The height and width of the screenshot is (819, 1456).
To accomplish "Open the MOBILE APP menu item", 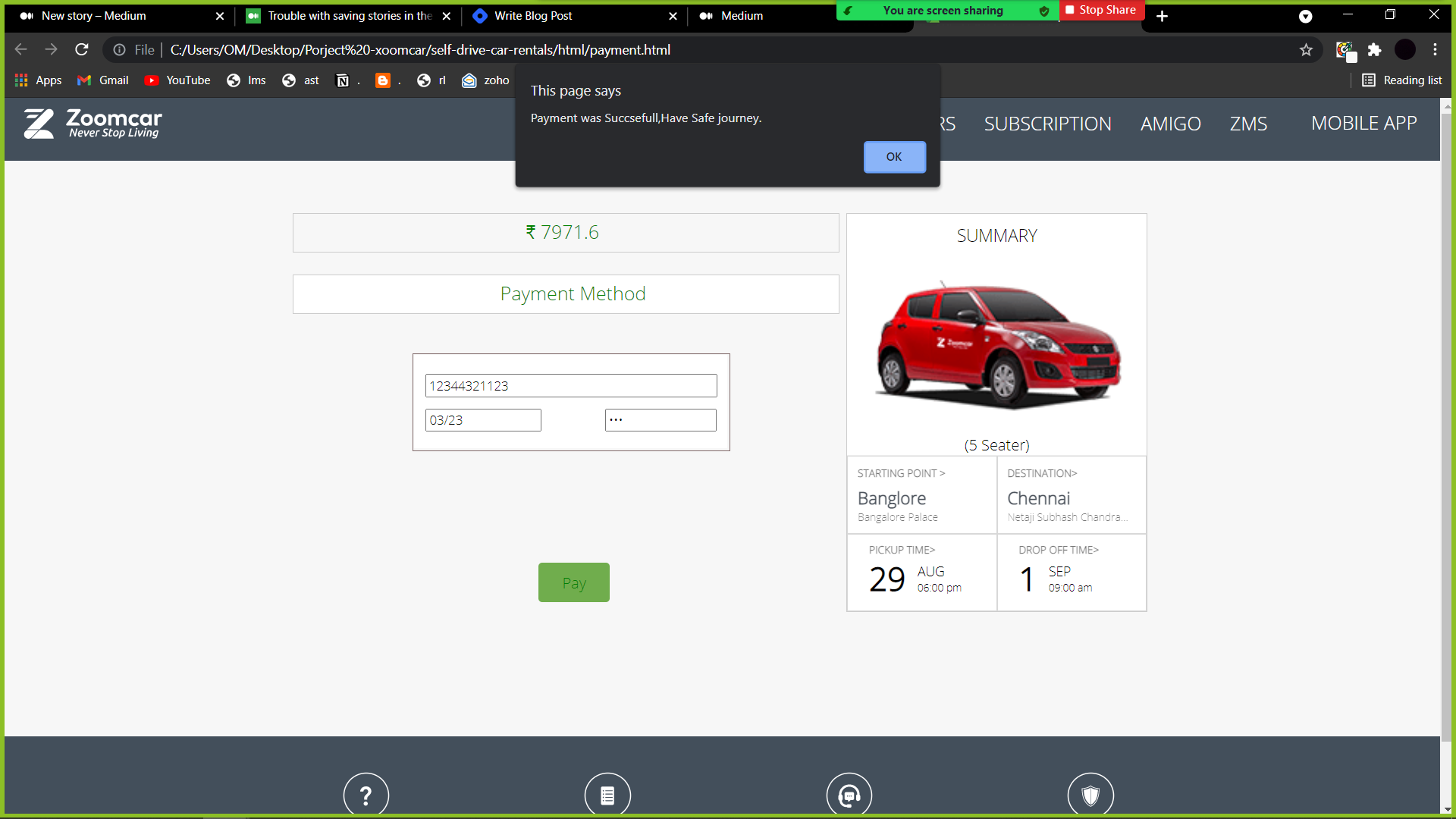I will click(1363, 124).
